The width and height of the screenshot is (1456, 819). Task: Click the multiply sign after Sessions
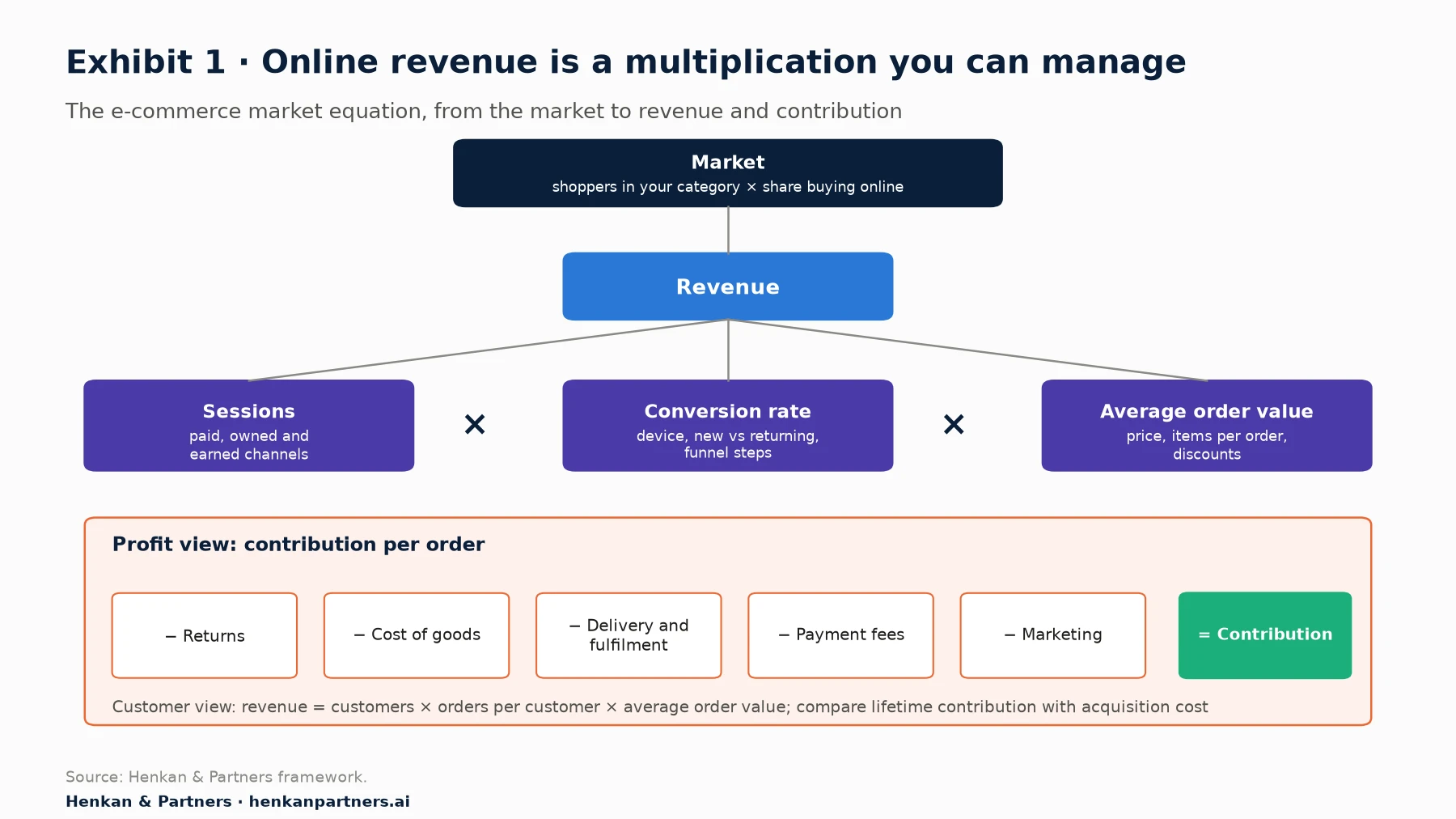pos(475,424)
